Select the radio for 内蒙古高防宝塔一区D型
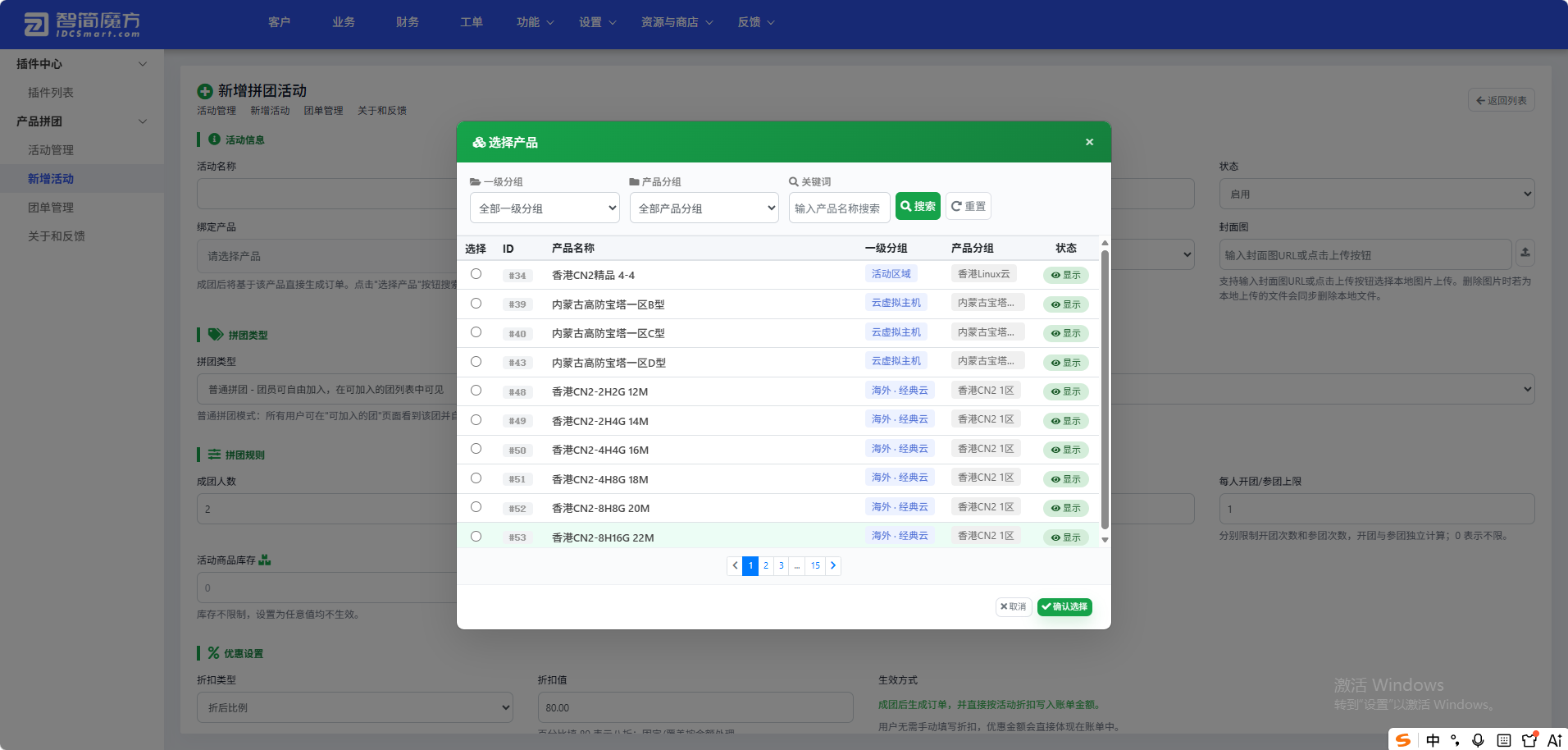Viewport: 1568px width, 750px height. (476, 362)
